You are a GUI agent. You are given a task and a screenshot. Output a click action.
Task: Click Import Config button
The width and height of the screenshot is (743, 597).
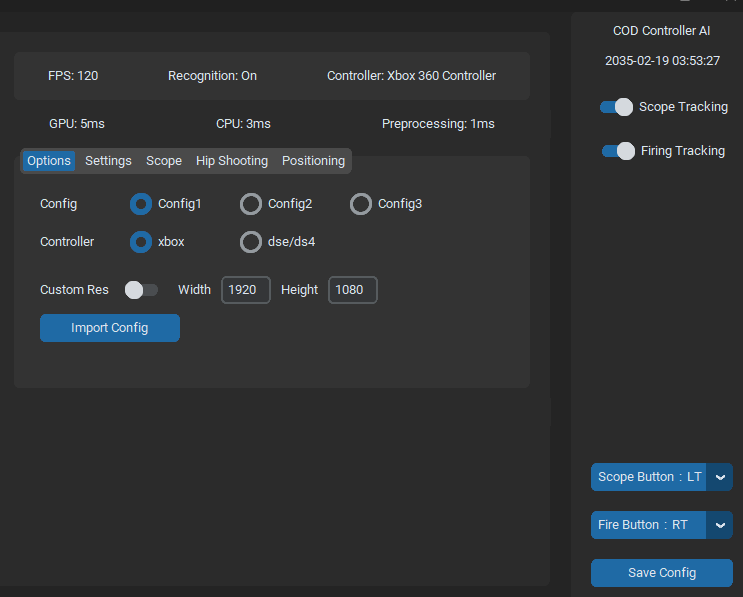110,328
